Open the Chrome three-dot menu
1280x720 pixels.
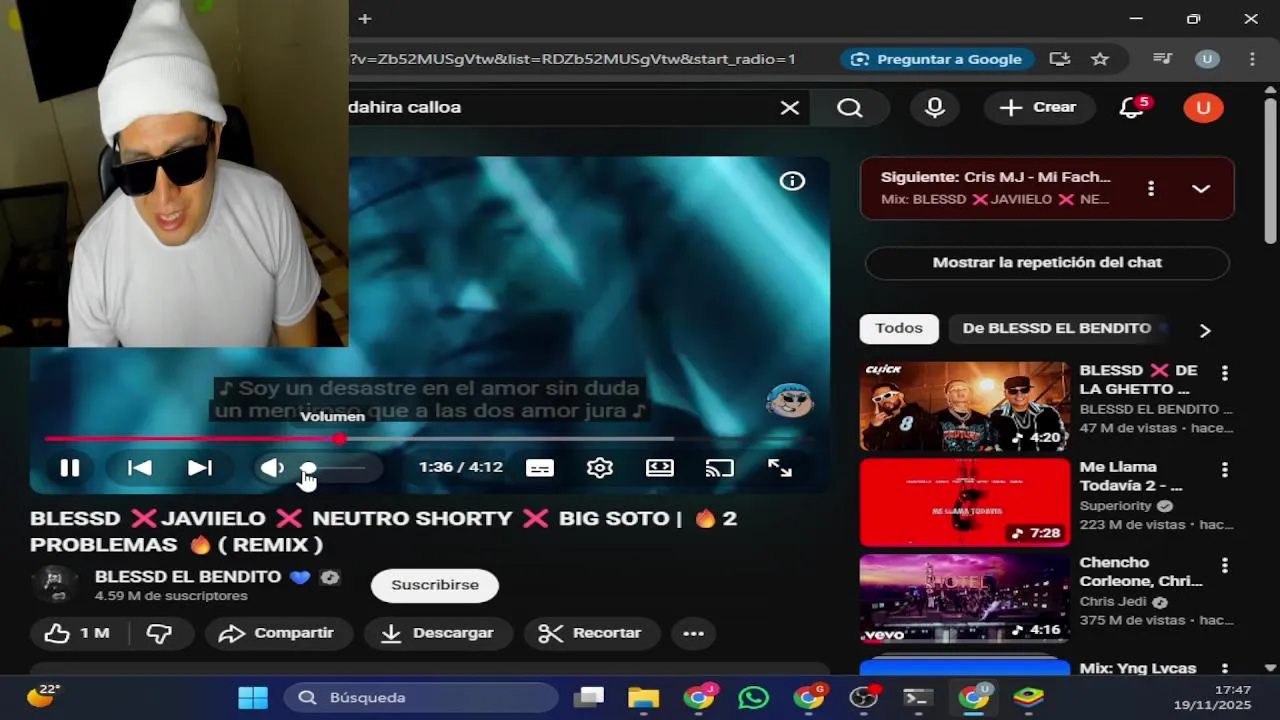click(x=1252, y=59)
